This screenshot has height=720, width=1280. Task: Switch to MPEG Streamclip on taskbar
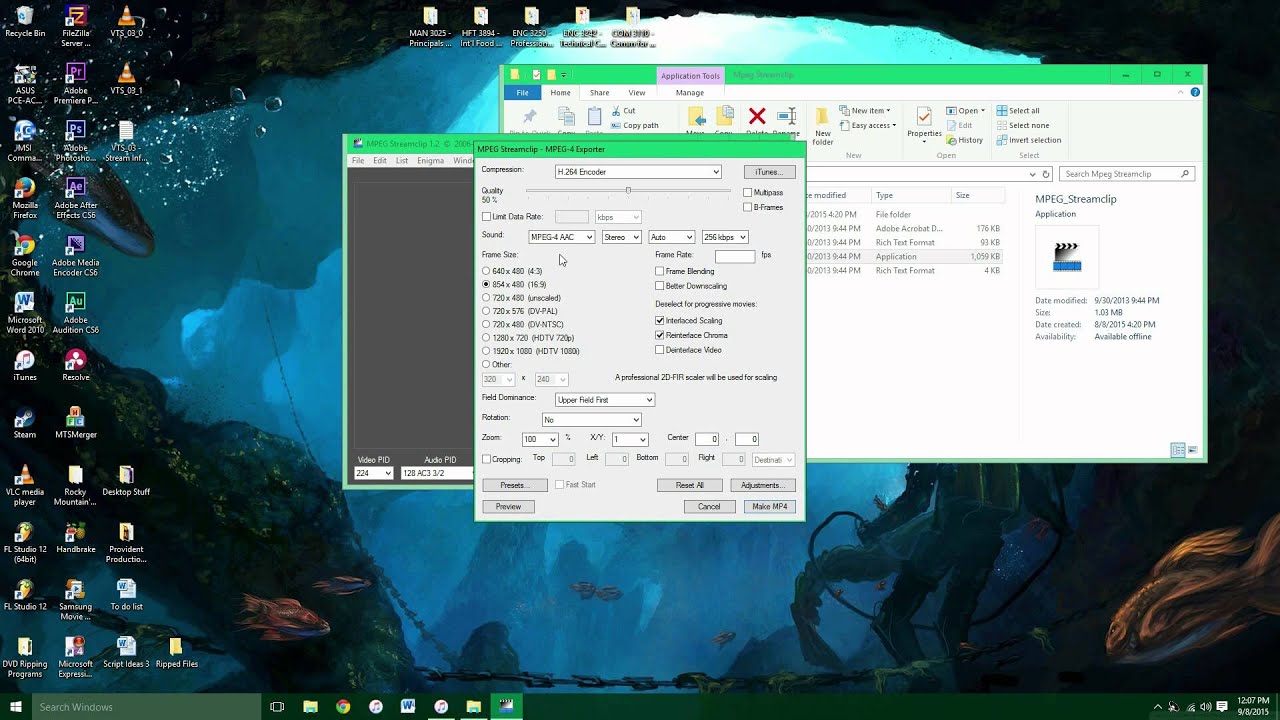tap(507, 707)
